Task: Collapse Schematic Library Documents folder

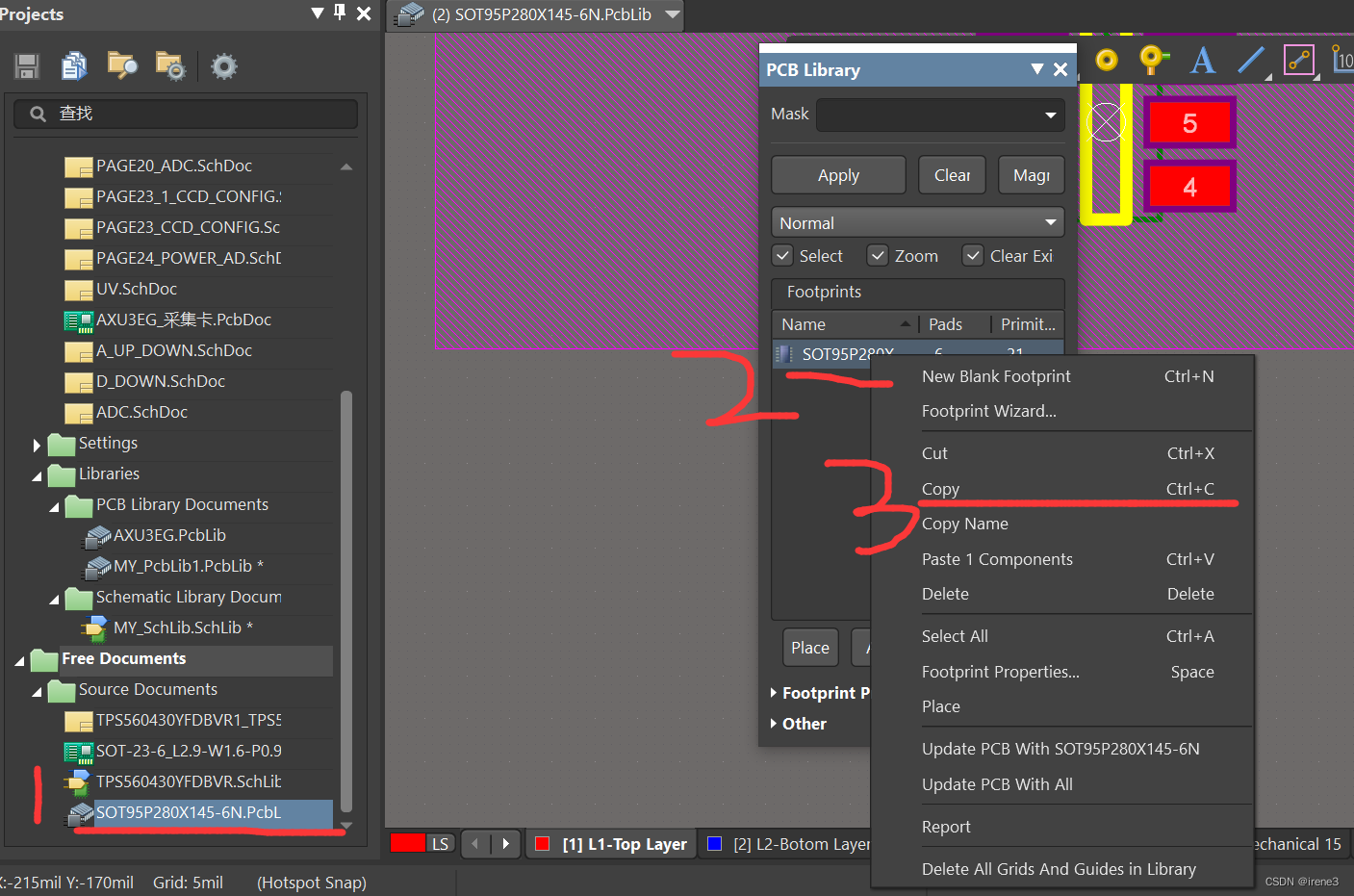Action: 54,599
